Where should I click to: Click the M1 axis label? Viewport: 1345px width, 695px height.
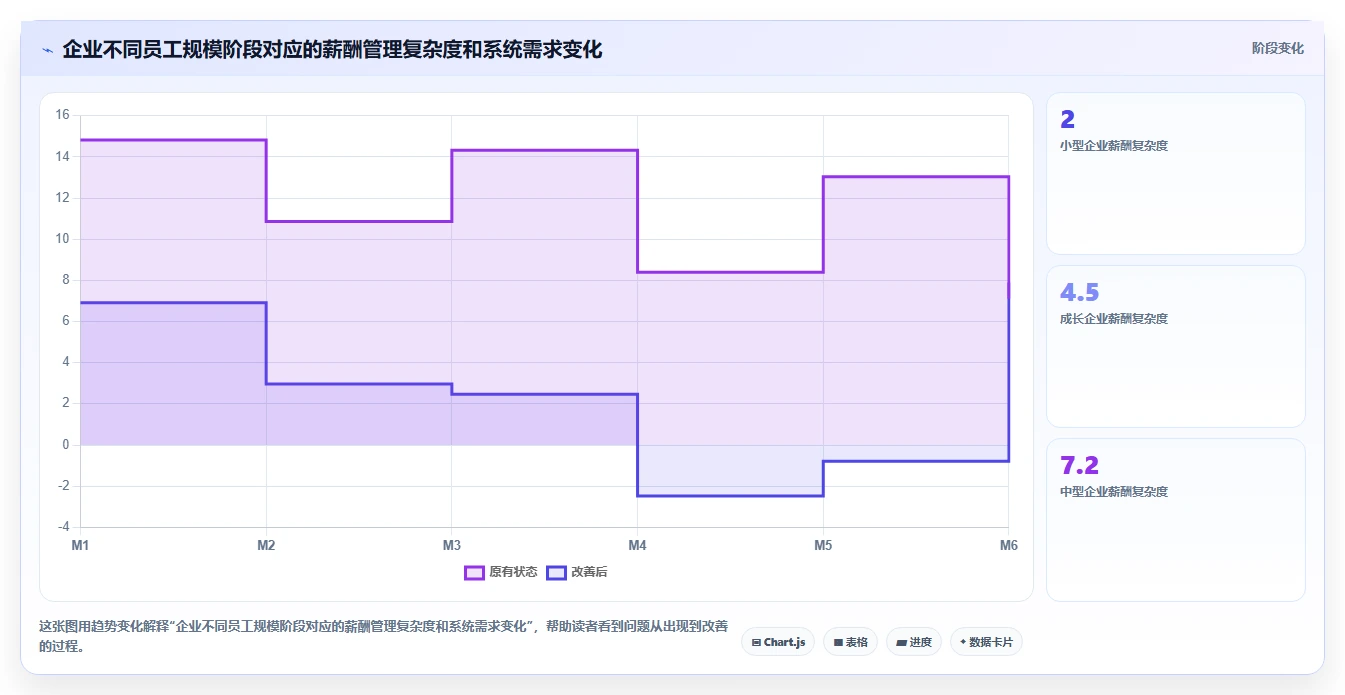click(x=80, y=545)
